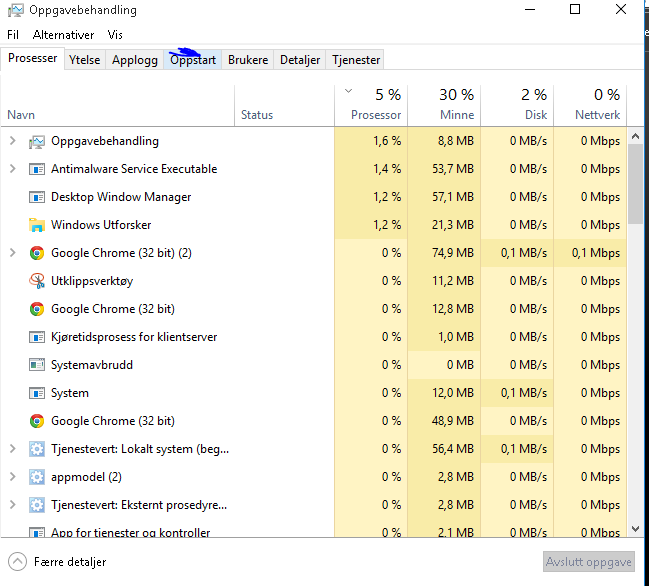Switch to the Oppstart tab
649x586 pixels.
click(x=193, y=60)
